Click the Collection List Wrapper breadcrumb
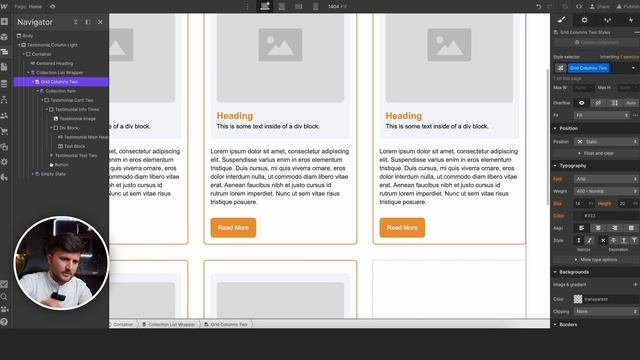640x360 pixels. click(171, 324)
